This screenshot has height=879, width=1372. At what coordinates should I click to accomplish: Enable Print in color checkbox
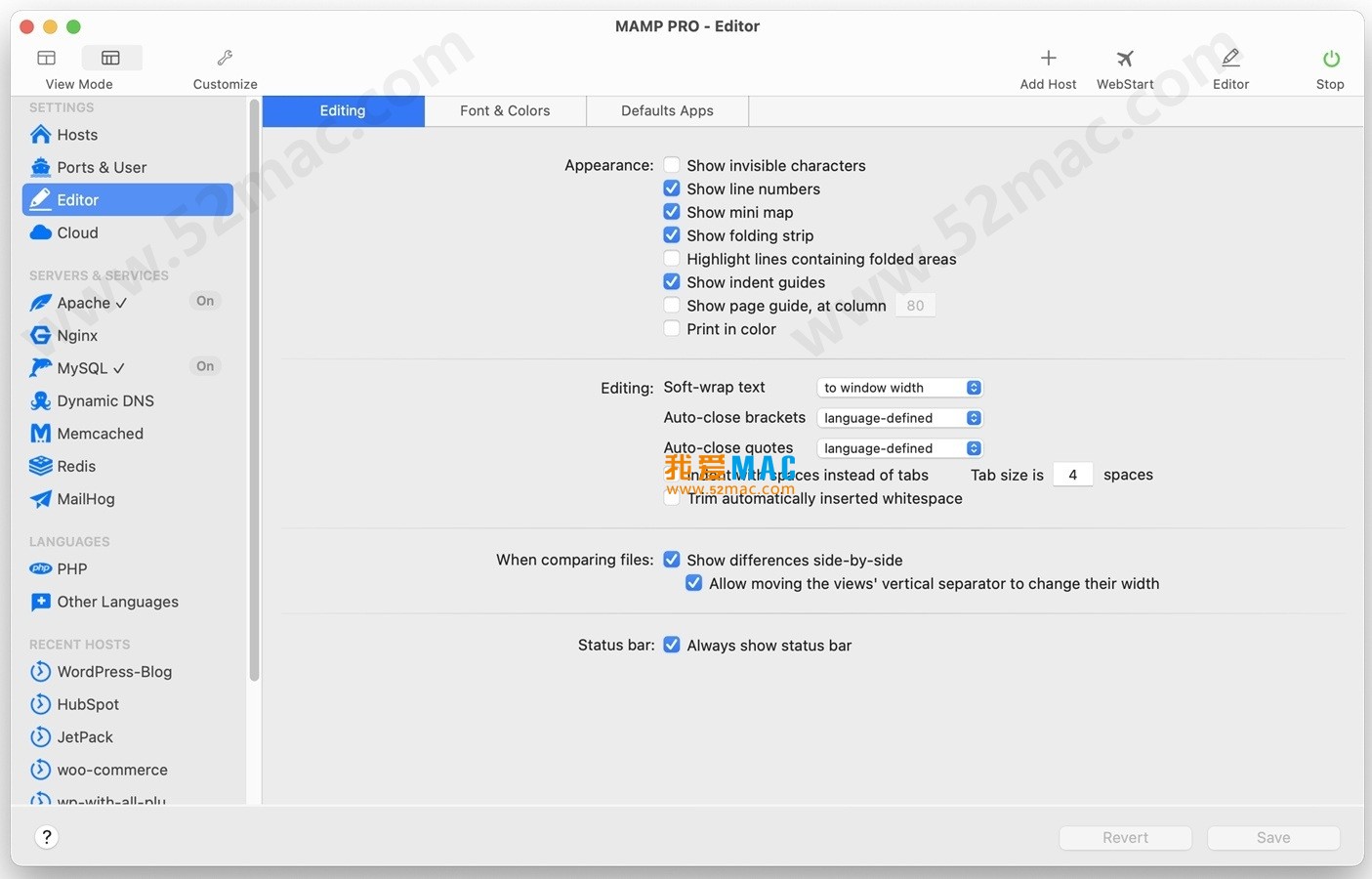[672, 329]
